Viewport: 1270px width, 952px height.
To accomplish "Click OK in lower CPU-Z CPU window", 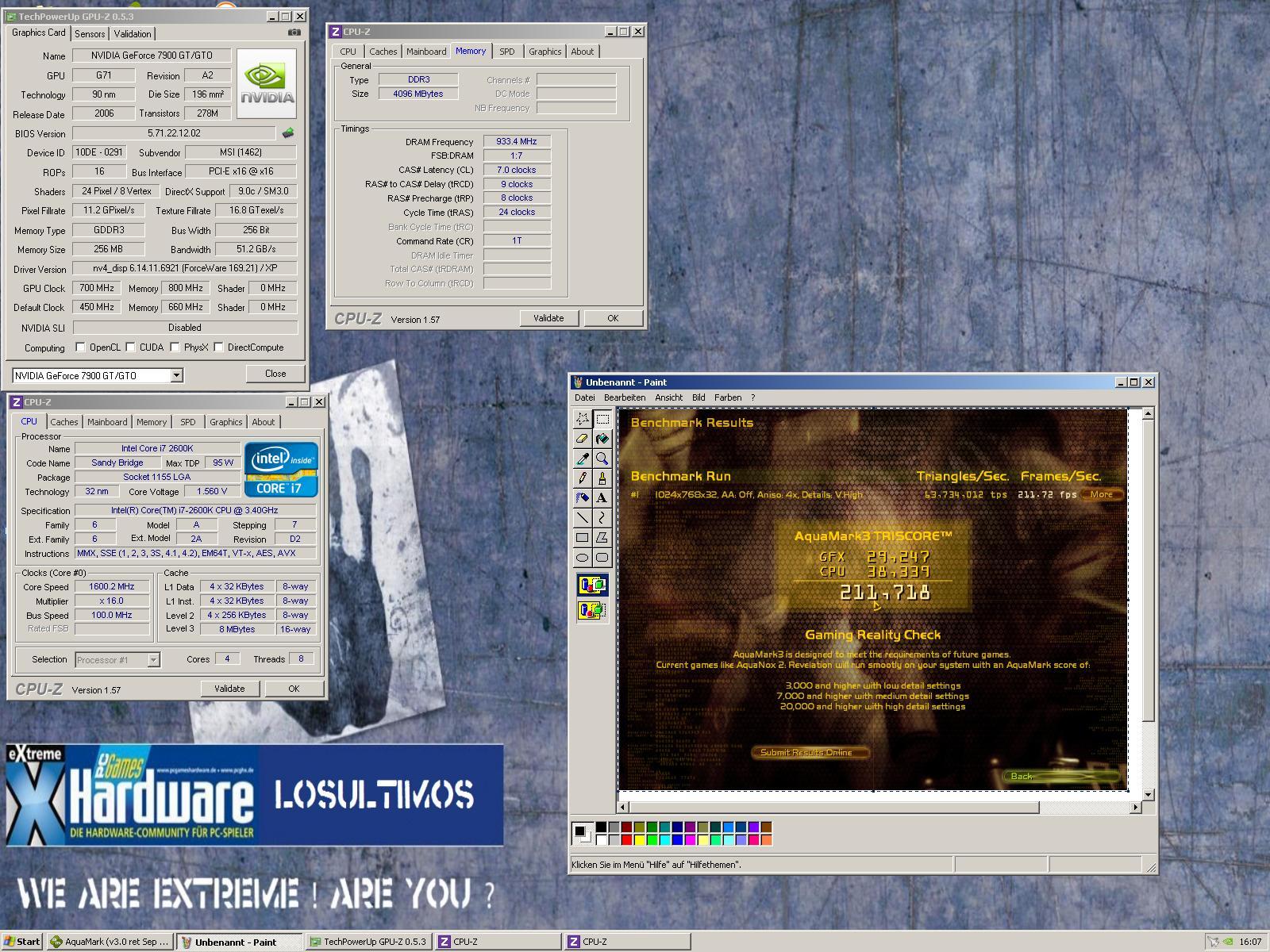I will pos(294,689).
